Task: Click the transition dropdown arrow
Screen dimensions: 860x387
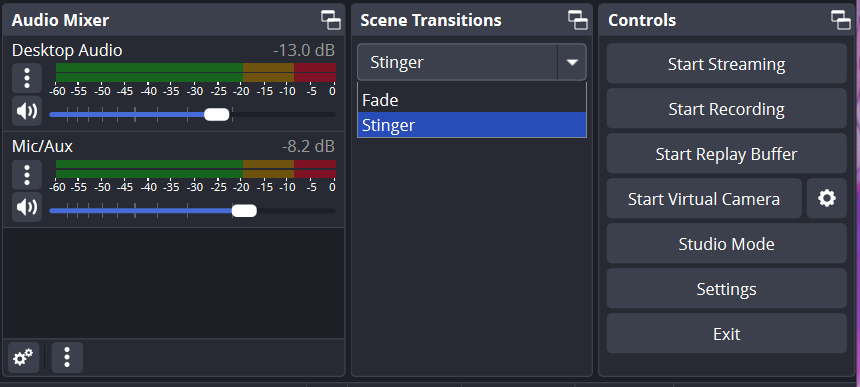Action: coord(572,62)
